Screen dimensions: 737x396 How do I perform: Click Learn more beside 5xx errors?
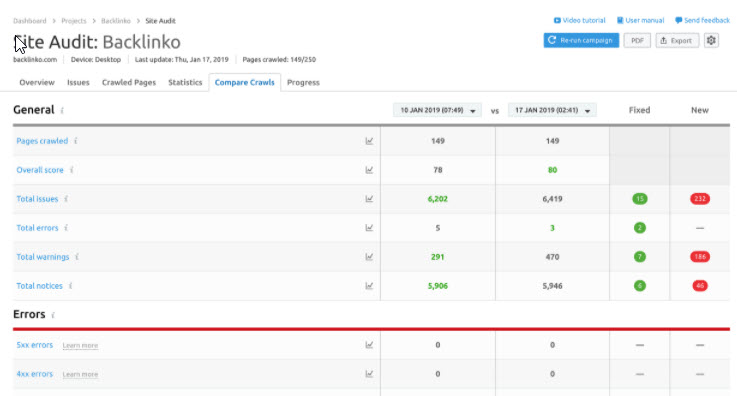80,346
